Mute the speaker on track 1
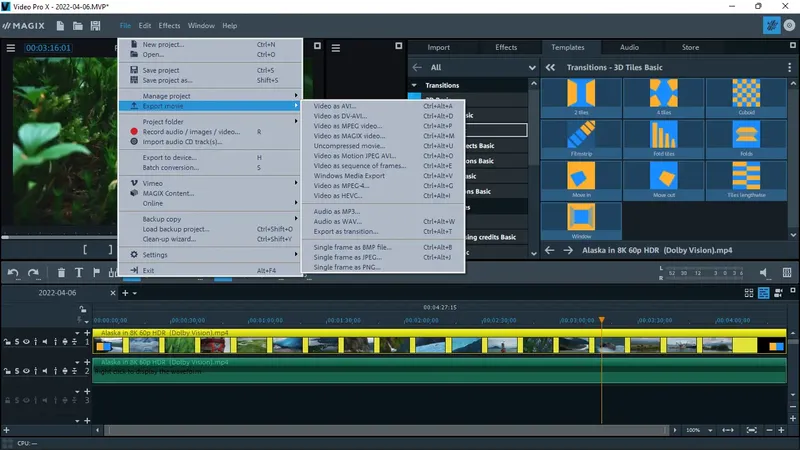Screen dimensions: 800x450 click(x=45, y=342)
